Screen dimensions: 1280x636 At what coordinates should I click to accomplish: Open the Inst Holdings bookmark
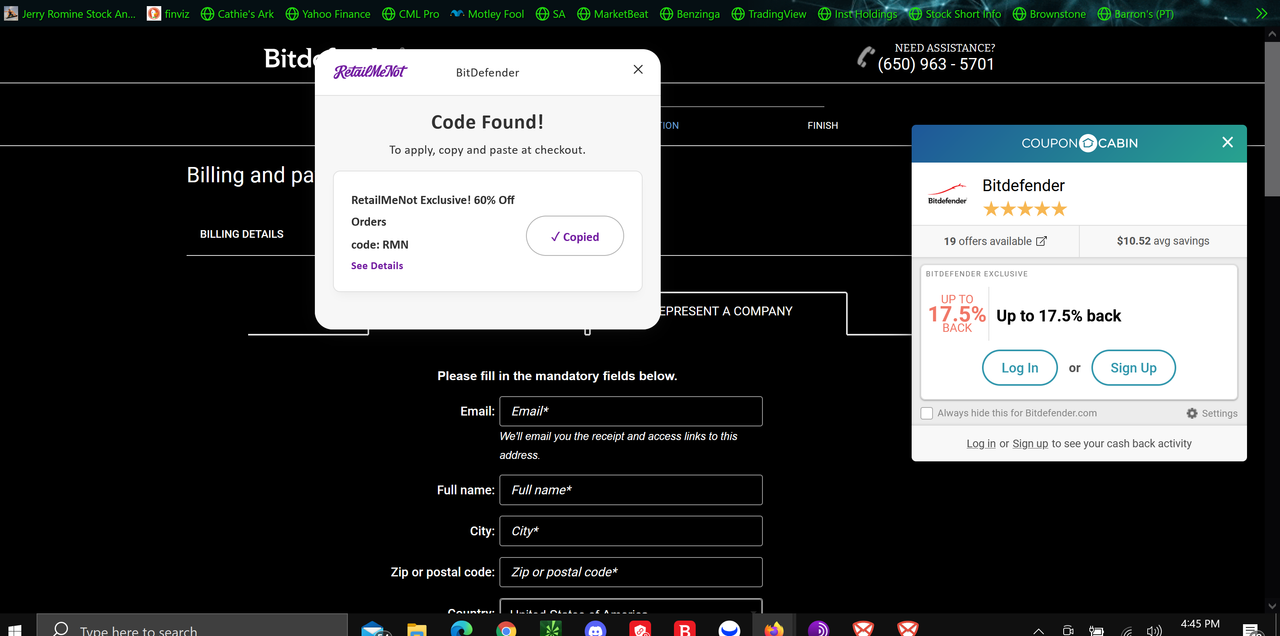pyautogui.click(x=858, y=14)
